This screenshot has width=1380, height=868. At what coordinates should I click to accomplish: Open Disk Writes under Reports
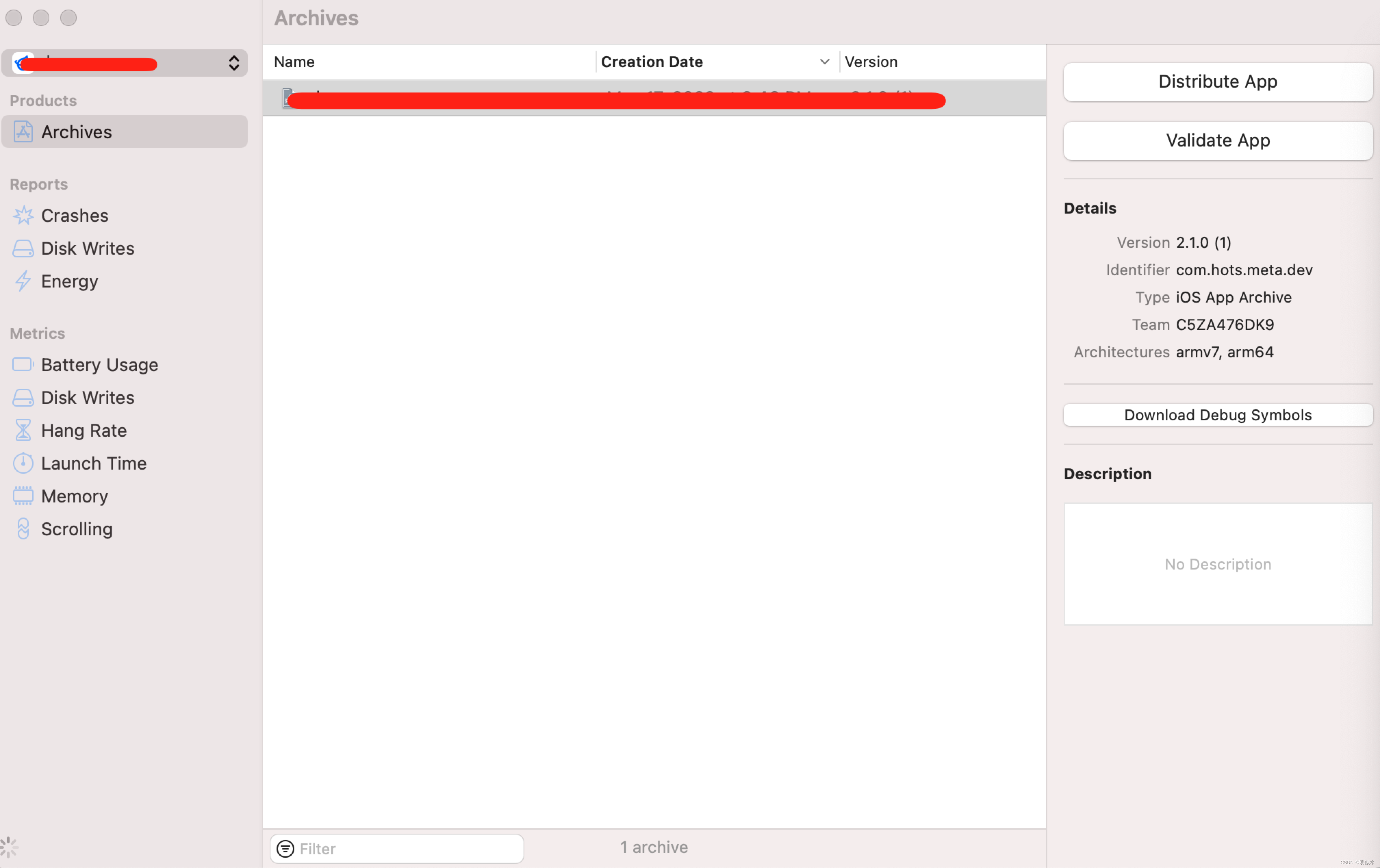click(87, 248)
